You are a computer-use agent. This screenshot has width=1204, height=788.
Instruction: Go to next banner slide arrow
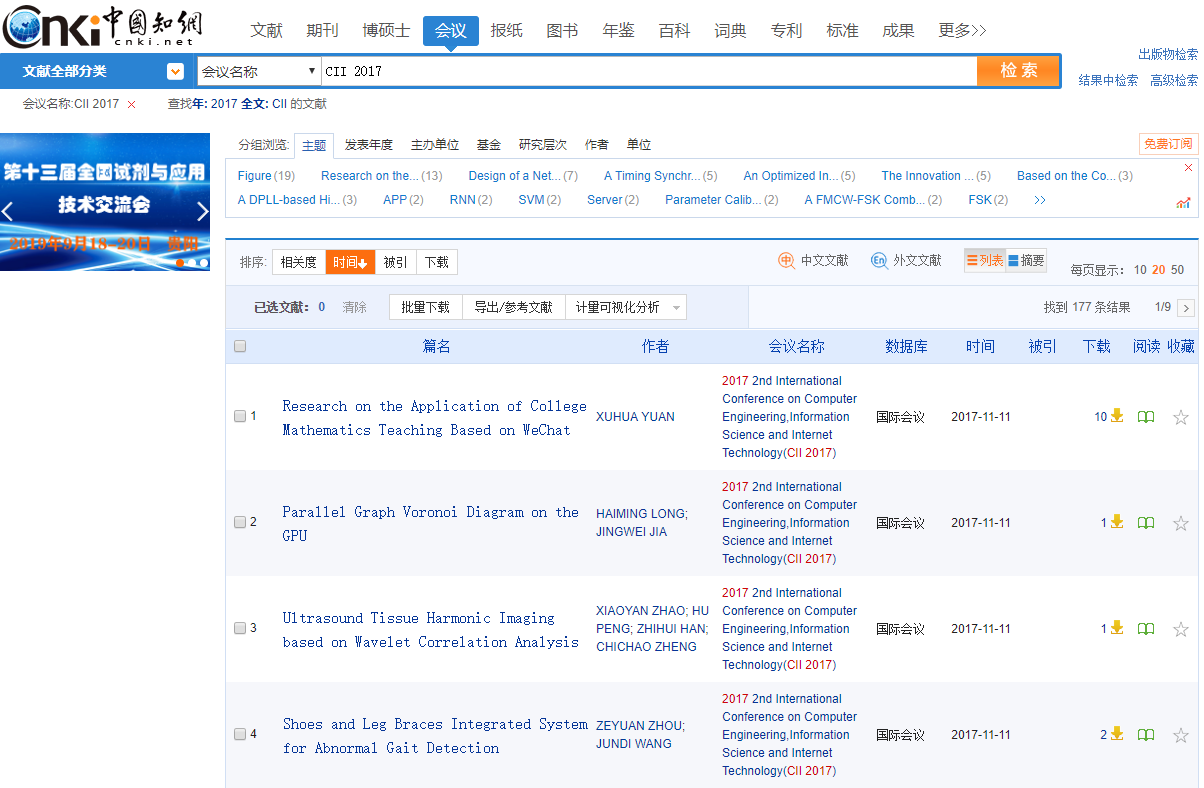pyautogui.click(x=202, y=211)
